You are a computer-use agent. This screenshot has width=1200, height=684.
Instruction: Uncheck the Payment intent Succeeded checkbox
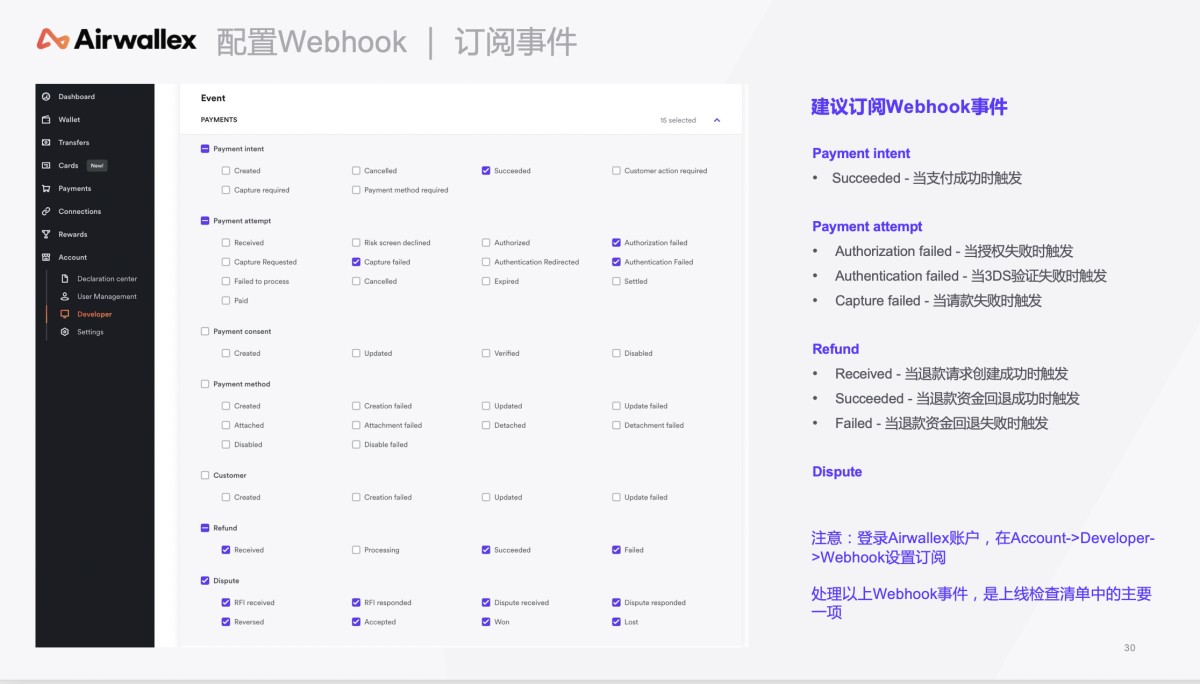click(x=486, y=171)
